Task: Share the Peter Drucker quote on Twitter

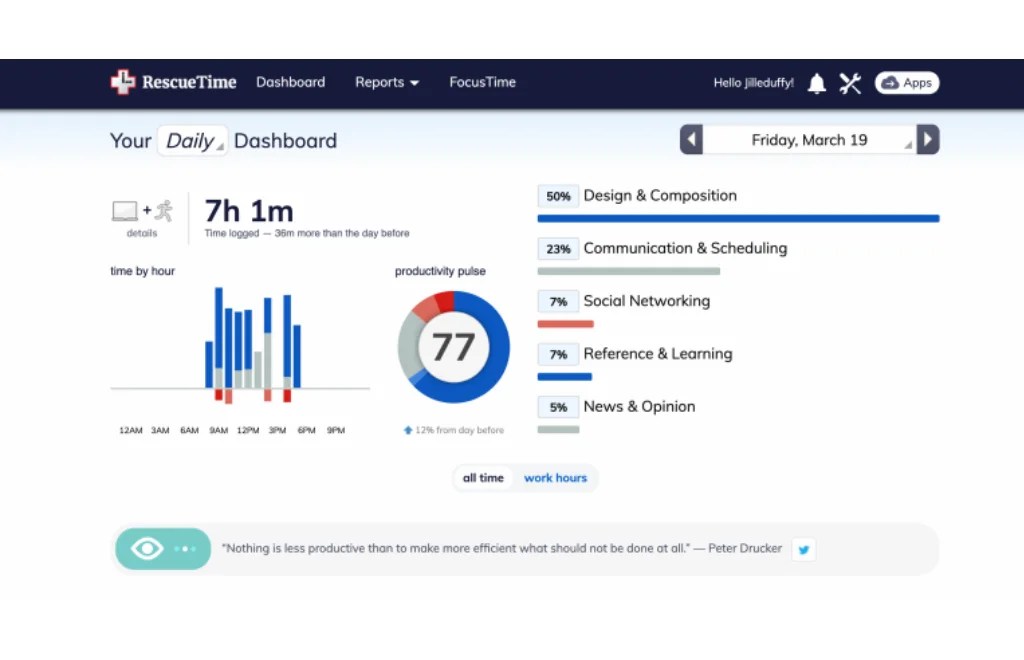Action: (x=803, y=549)
